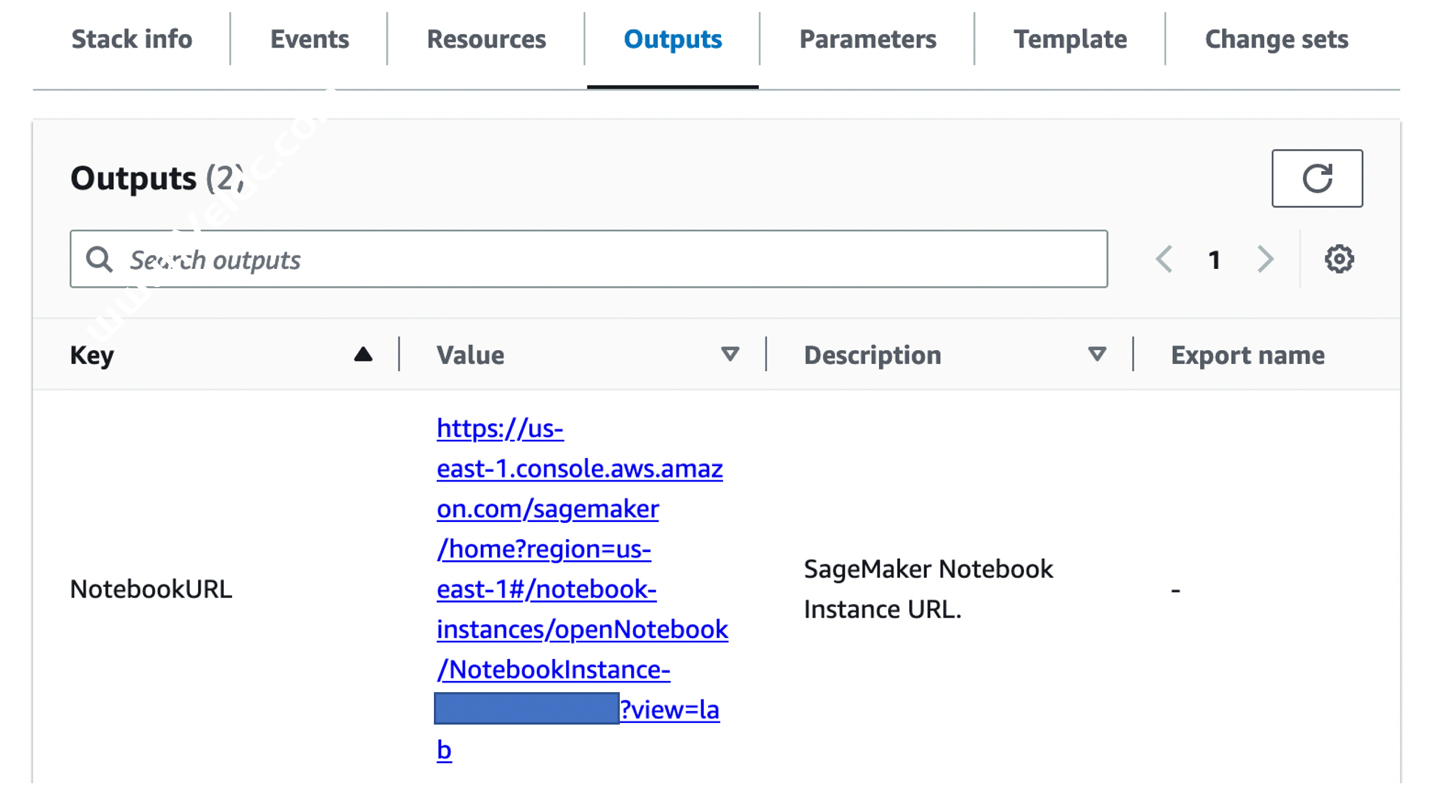Open the Events tab
Screen dimensions: 1430x809
pos(309,39)
